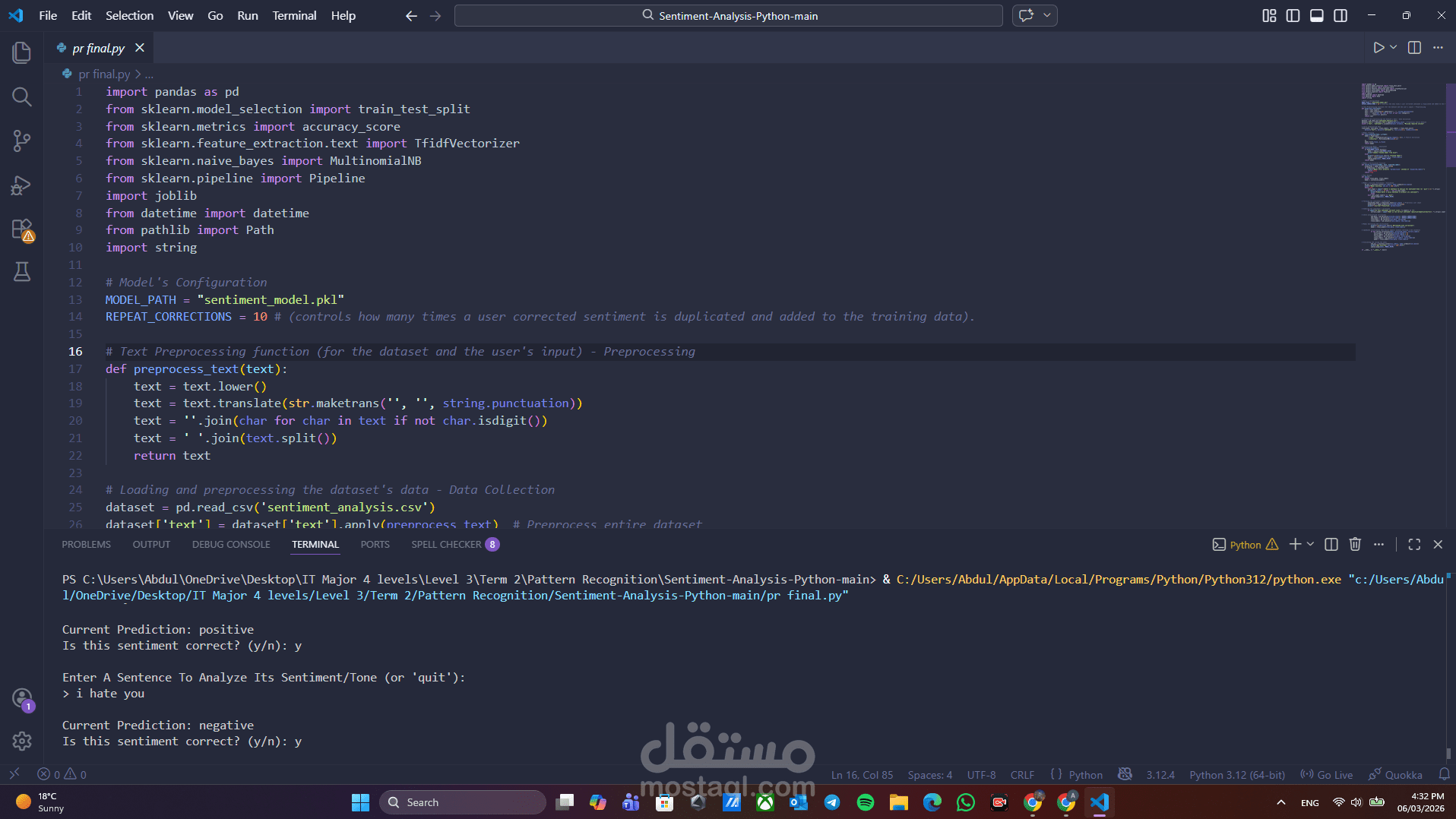1456x819 pixels.
Task: Open the File menu
Action: point(48,15)
